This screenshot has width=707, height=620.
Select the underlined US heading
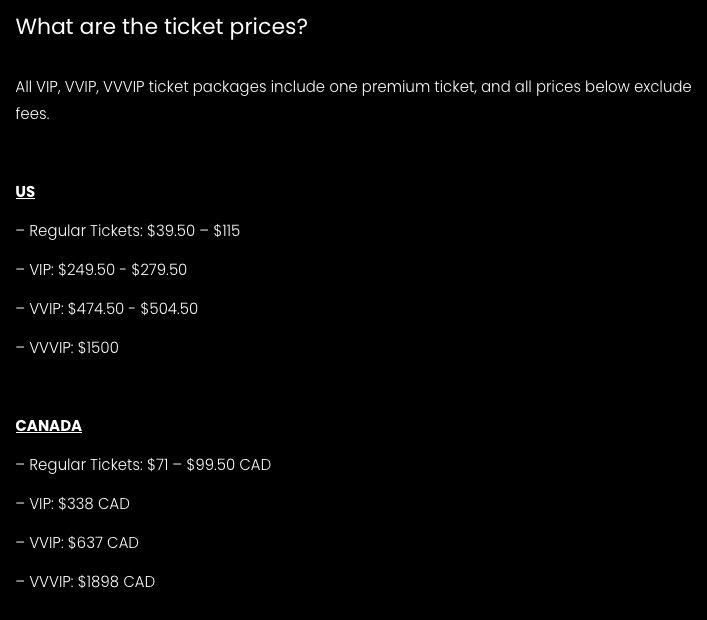point(25,192)
